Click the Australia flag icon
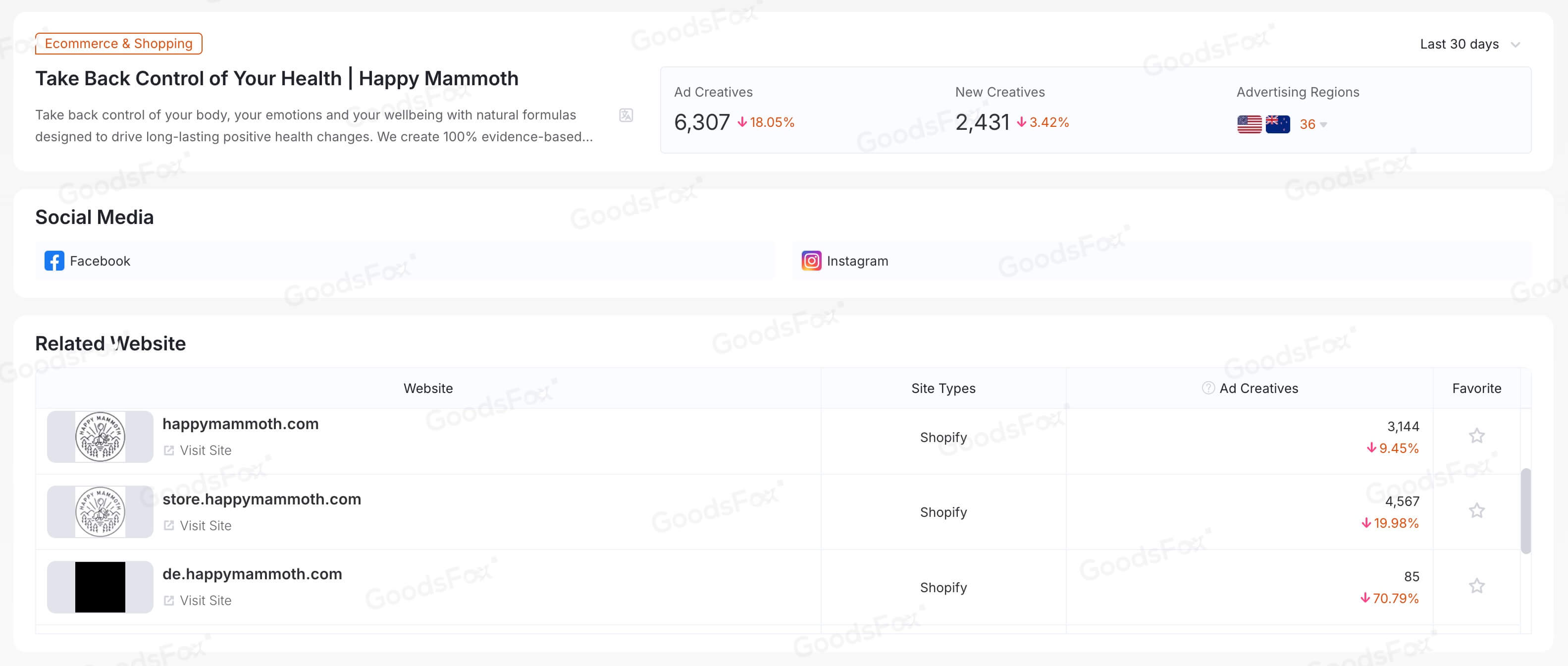1568x666 pixels. 1277,124
